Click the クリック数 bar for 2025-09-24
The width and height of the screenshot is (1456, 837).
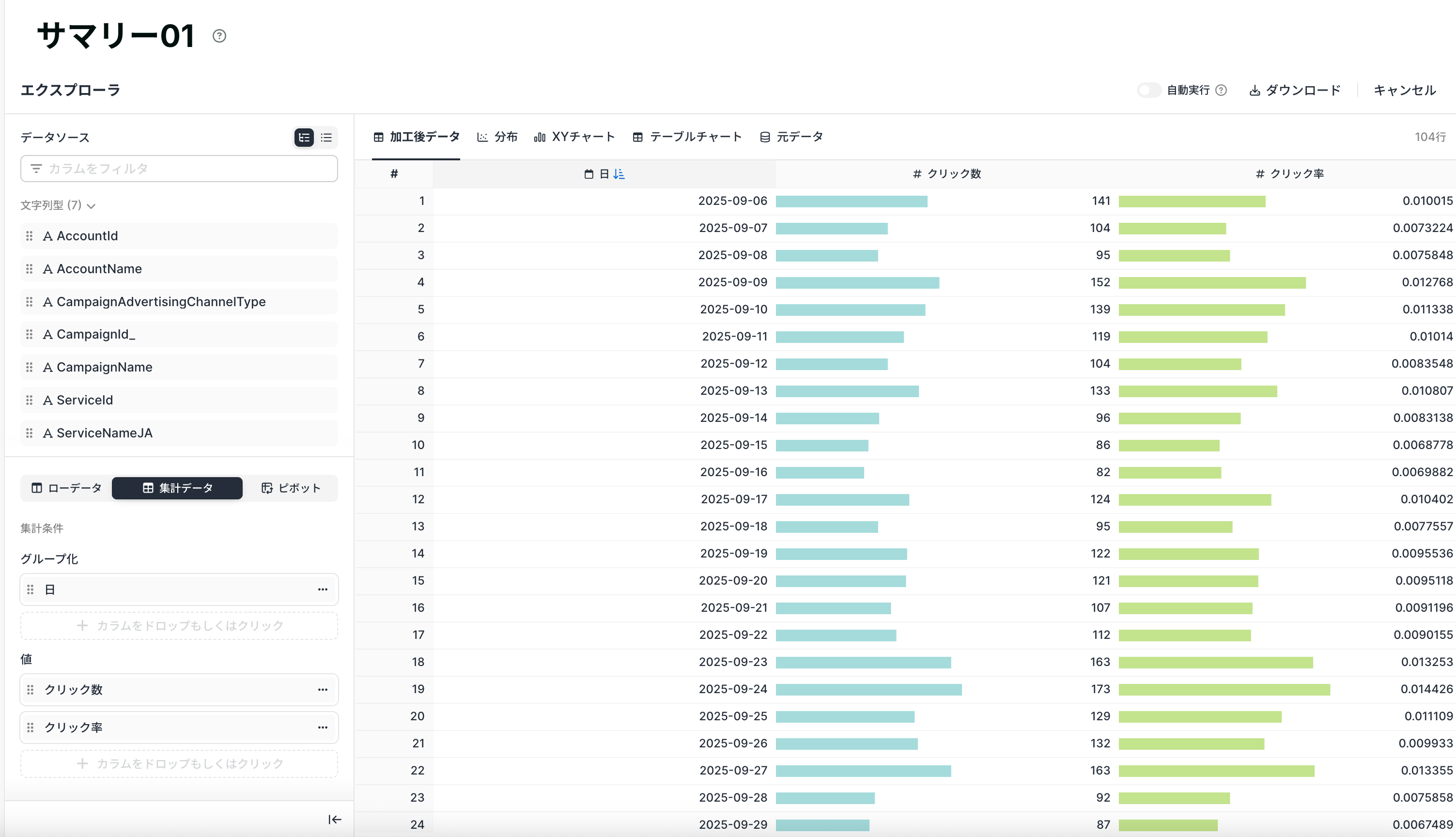868,689
